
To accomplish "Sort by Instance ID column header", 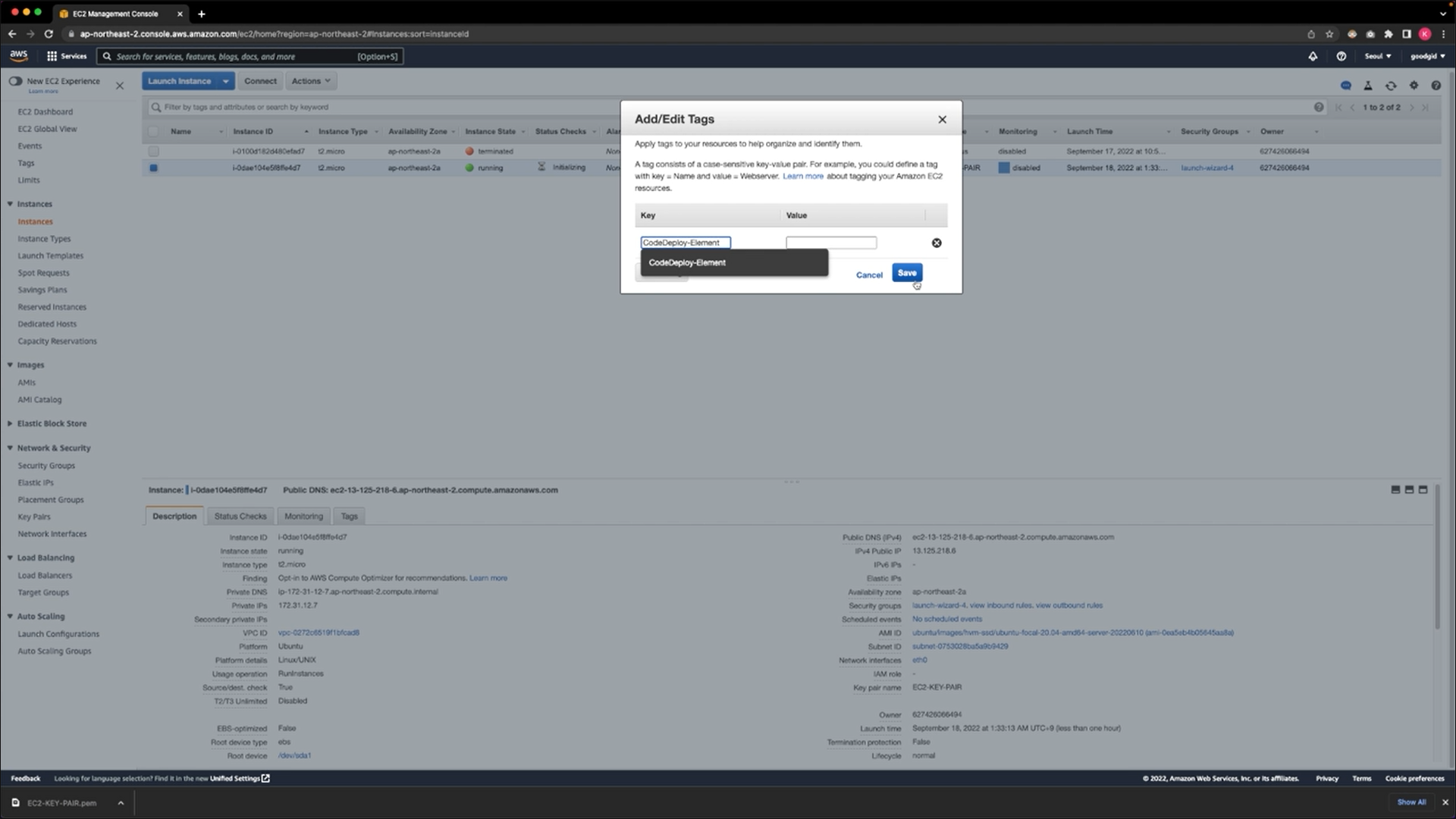I will coord(253,132).
